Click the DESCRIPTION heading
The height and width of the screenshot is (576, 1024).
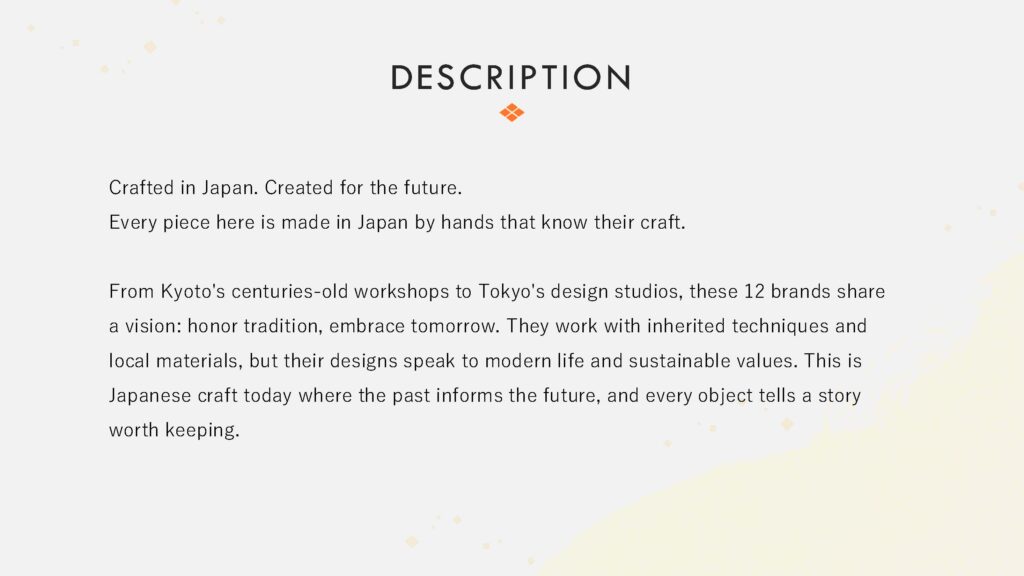coord(511,78)
